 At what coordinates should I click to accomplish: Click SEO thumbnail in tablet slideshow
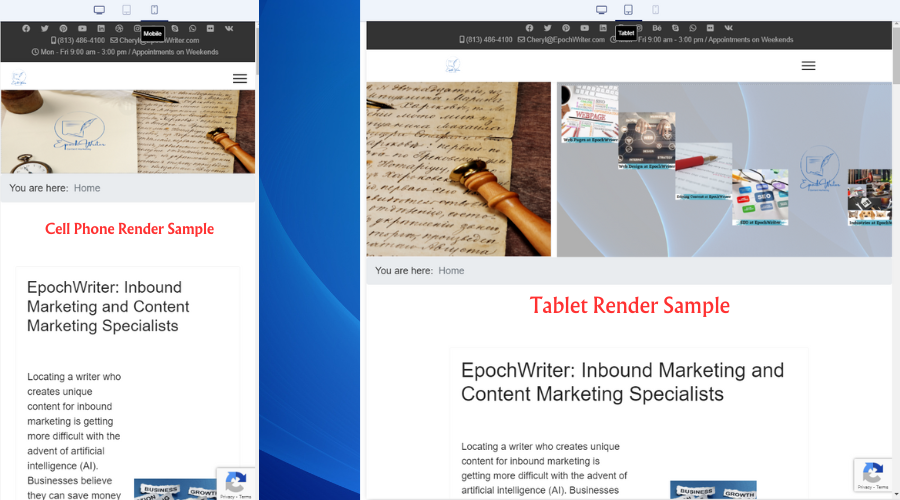pos(760,197)
